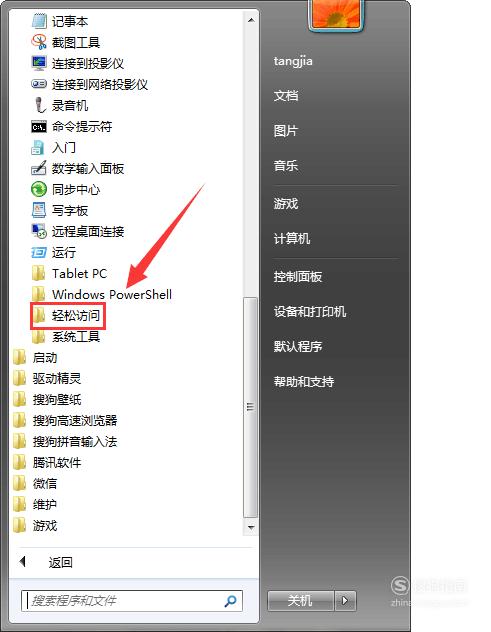Viewport: 491px width, 632px height.
Task: Open 控制面板 from the right pane
Action: tap(298, 276)
